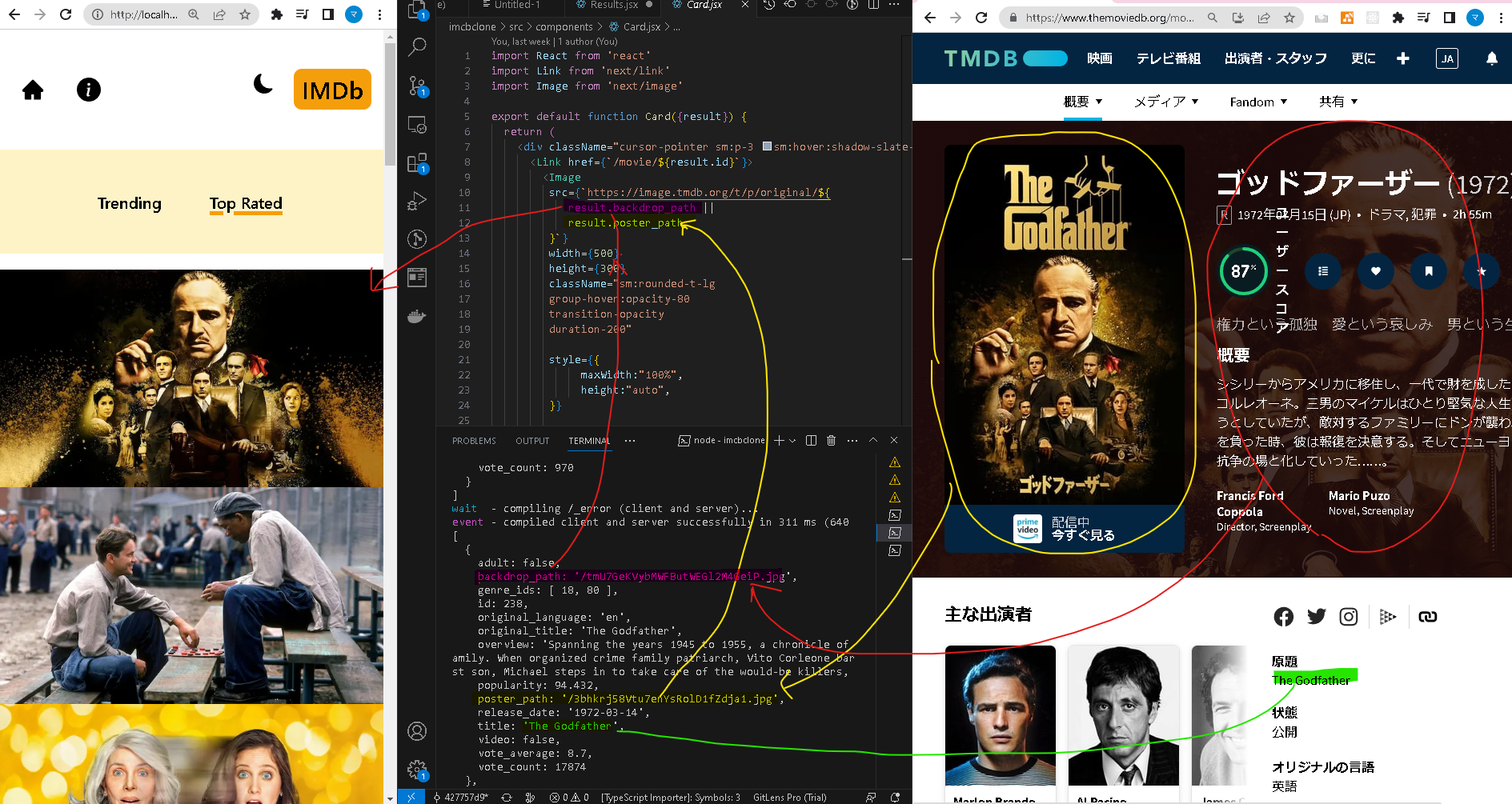Click the Trending link
The image size is (1512, 804).
point(130,204)
